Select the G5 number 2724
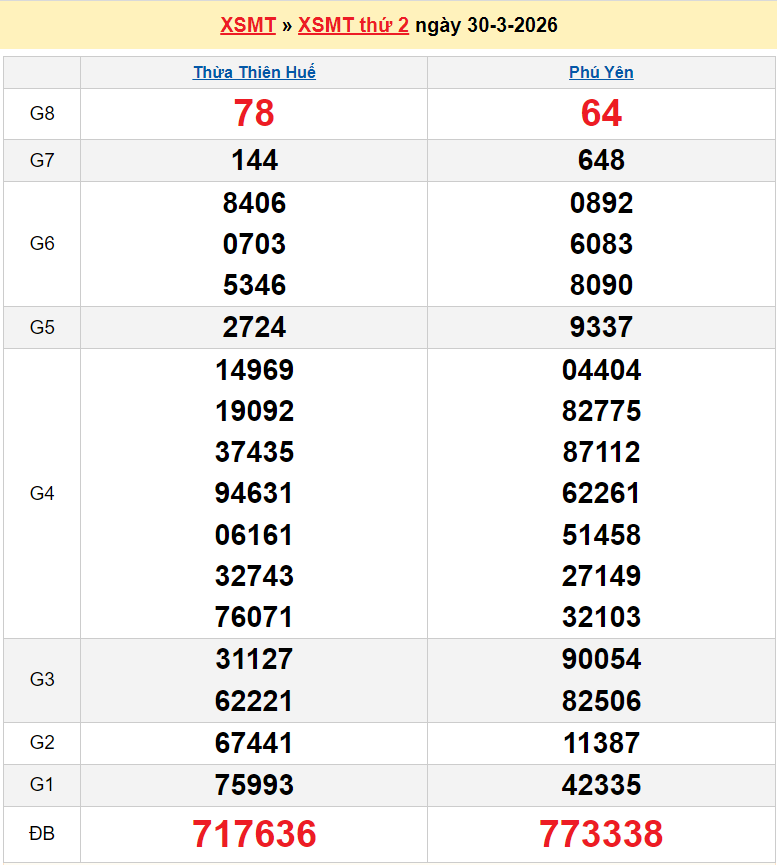 coord(254,327)
